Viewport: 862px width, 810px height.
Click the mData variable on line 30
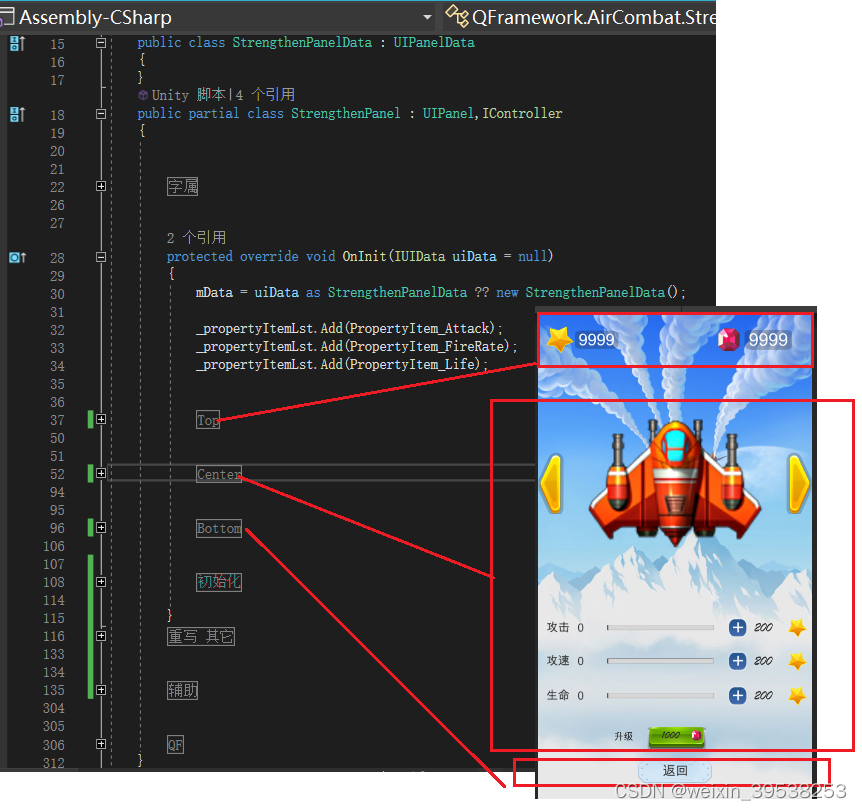click(214, 293)
